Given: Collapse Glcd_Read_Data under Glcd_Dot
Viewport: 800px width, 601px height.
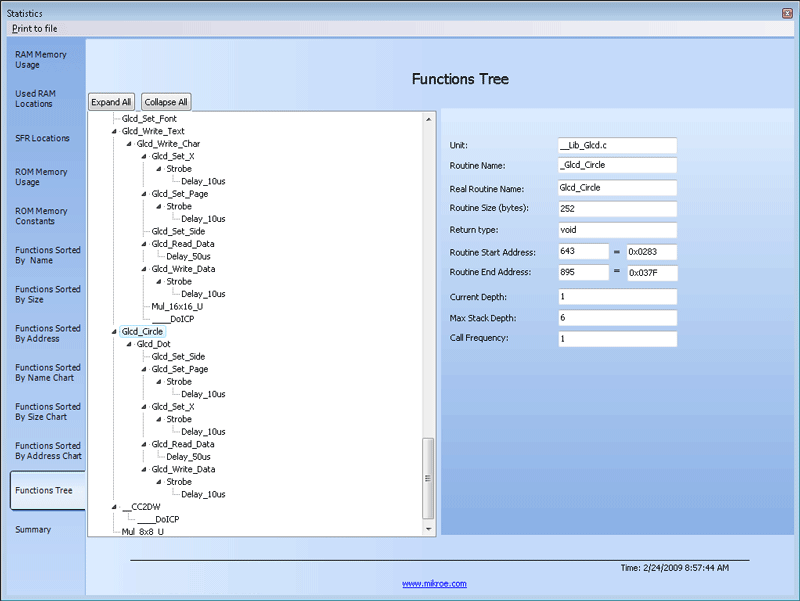Looking at the screenshot, I should click(144, 444).
